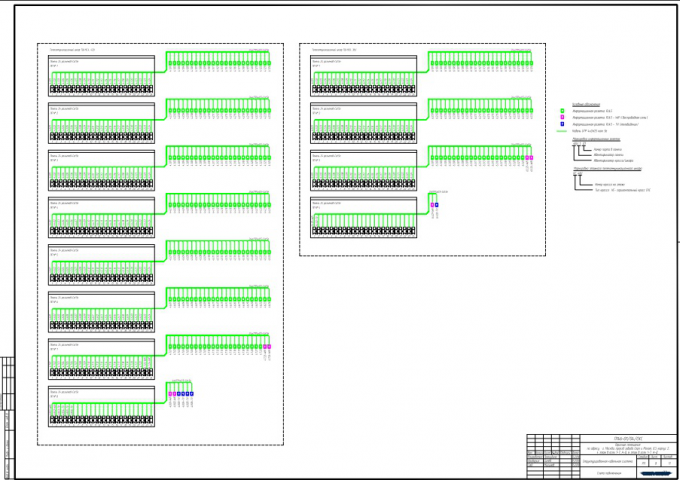680x480 pixels.
Task: Click the sheet name cell beside the logo
Action: (x=608, y=473)
